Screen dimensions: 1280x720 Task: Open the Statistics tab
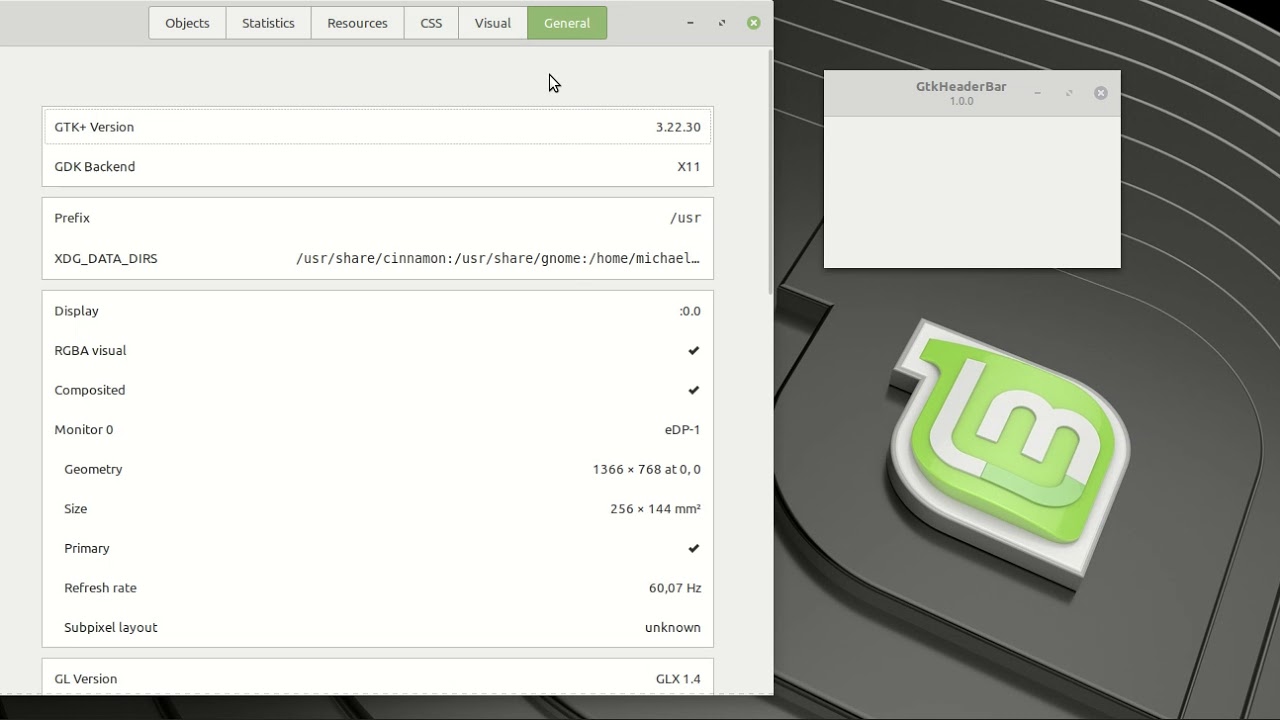(268, 23)
